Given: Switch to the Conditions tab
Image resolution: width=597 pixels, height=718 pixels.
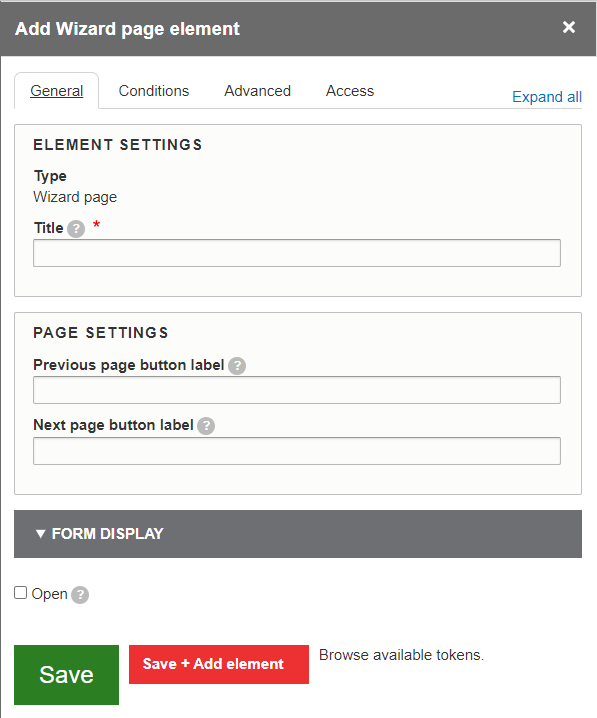Looking at the screenshot, I should (154, 91).
